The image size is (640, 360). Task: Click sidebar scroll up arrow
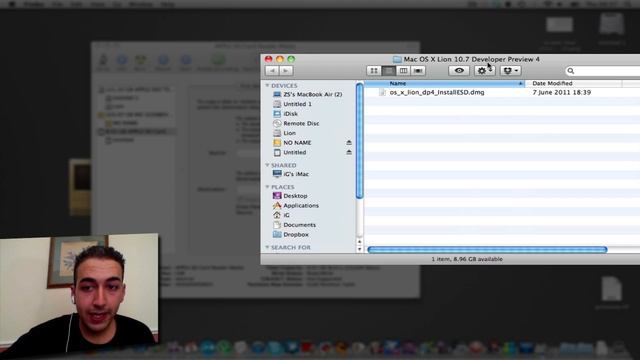360,242
